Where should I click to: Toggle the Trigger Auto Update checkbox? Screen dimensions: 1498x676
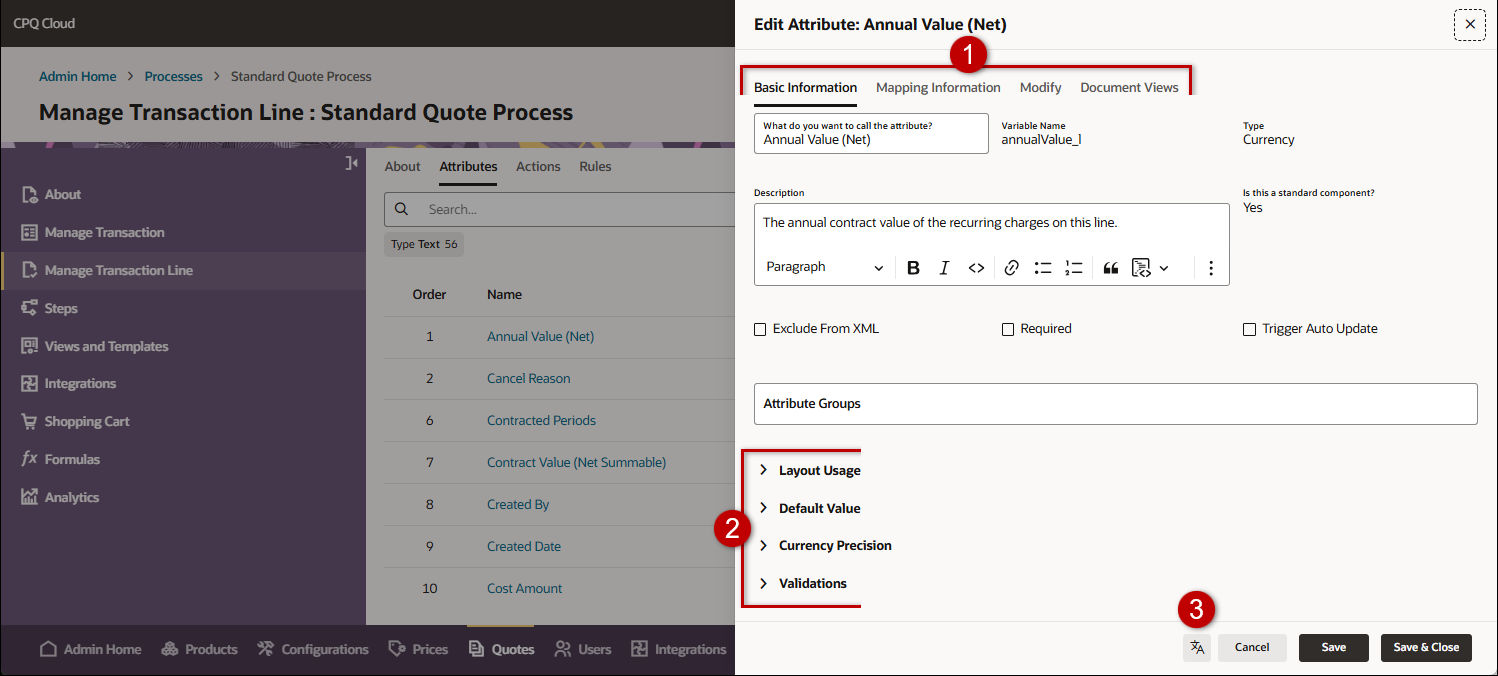(1249, 329)
